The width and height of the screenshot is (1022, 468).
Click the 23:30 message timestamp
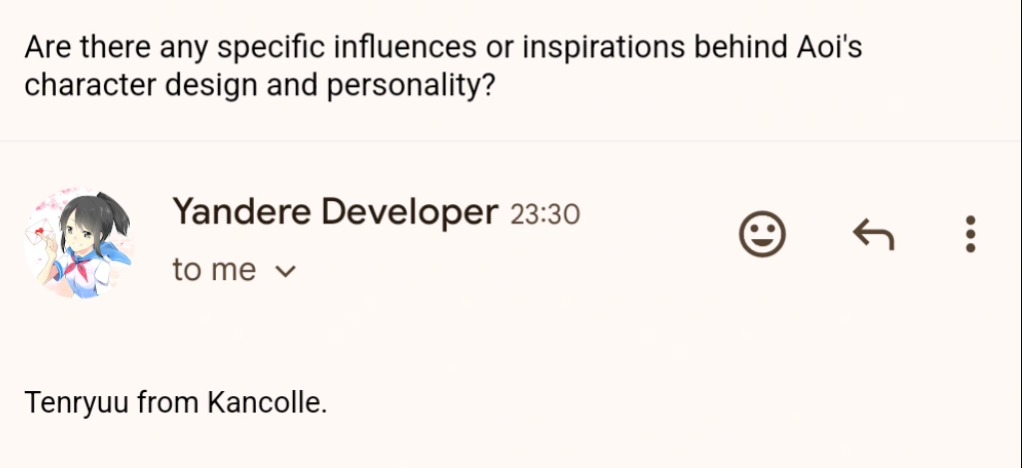(x=545, y=214)
